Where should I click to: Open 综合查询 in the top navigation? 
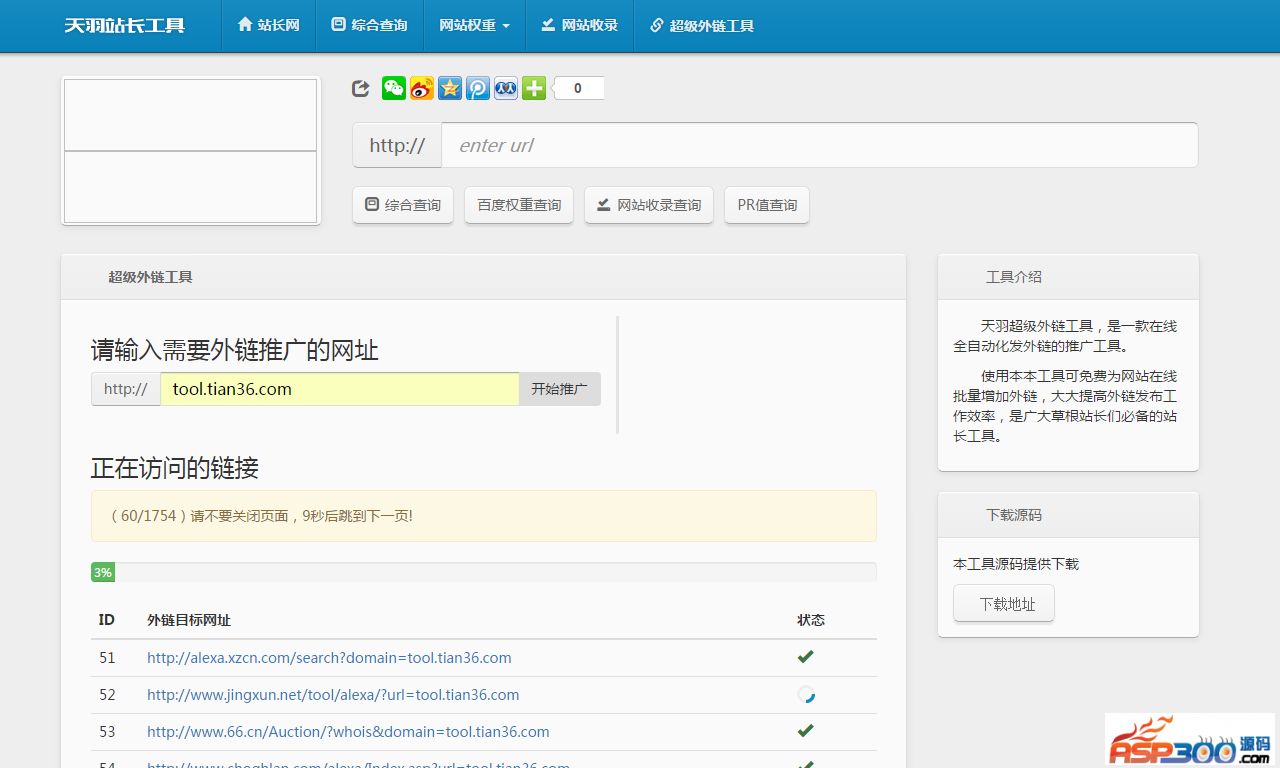pos(369,25)
